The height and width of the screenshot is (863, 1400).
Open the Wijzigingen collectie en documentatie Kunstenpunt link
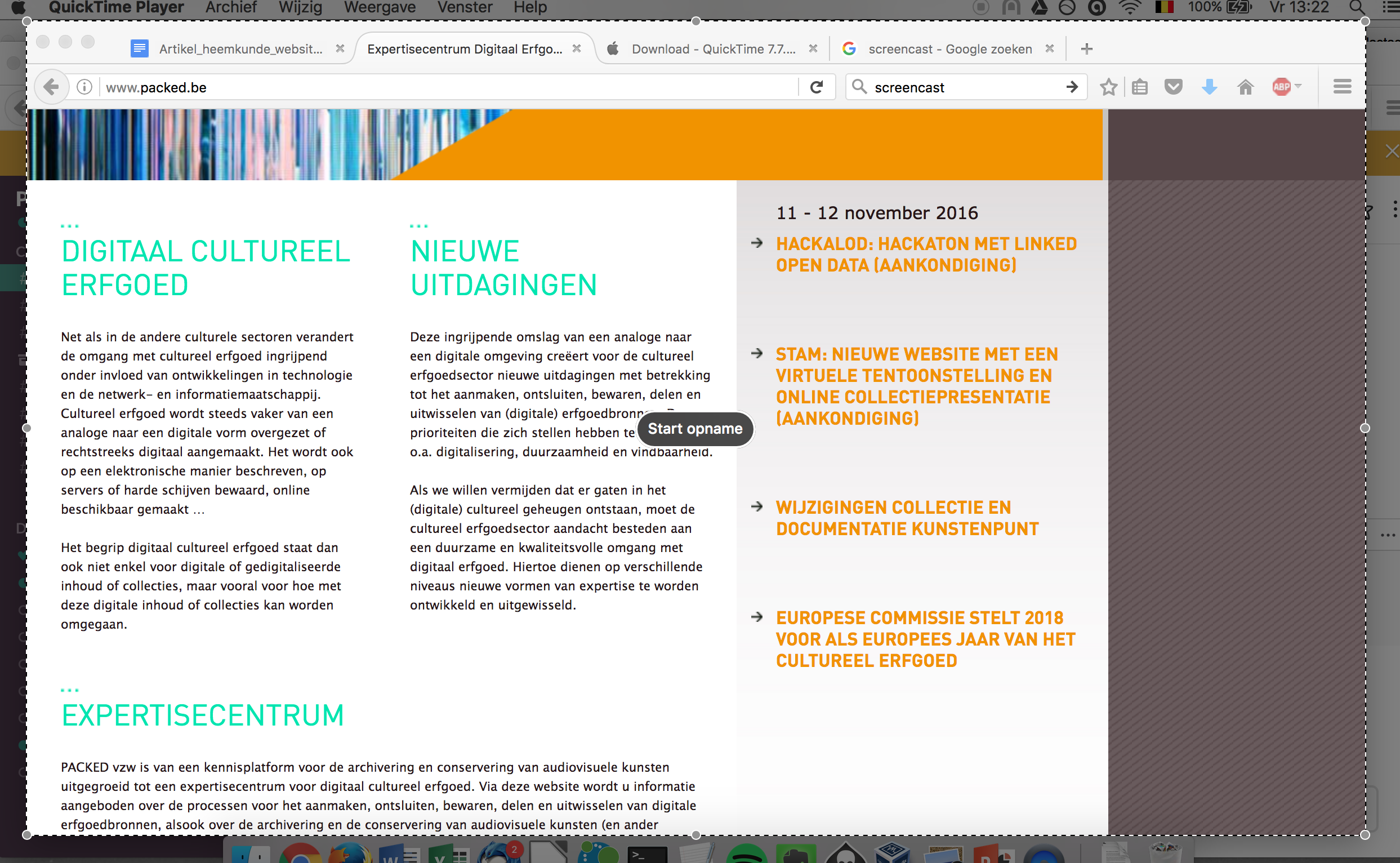907,518
